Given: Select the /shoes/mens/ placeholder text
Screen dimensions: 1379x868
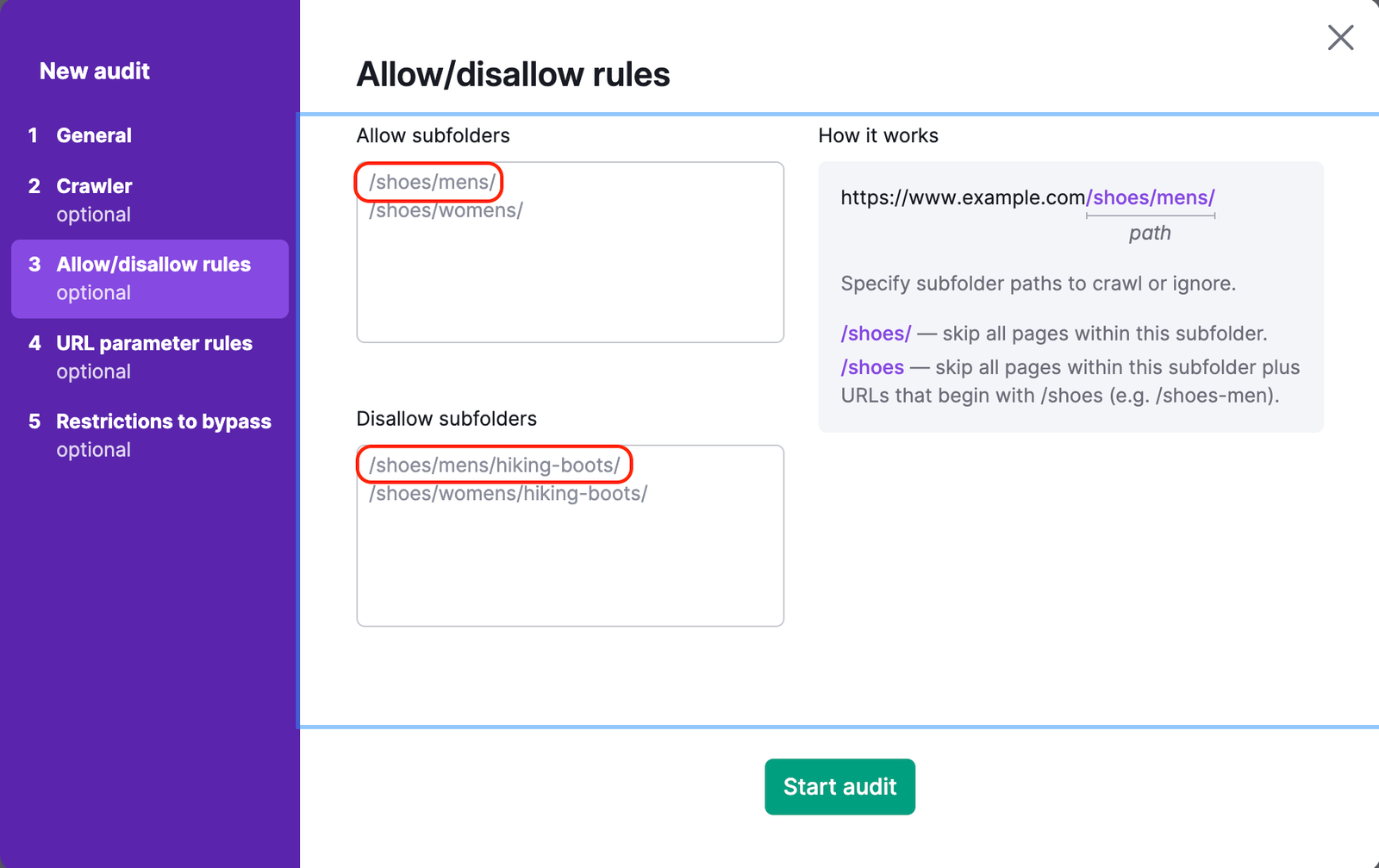Looking at the screenshot, I should (428, 182).
